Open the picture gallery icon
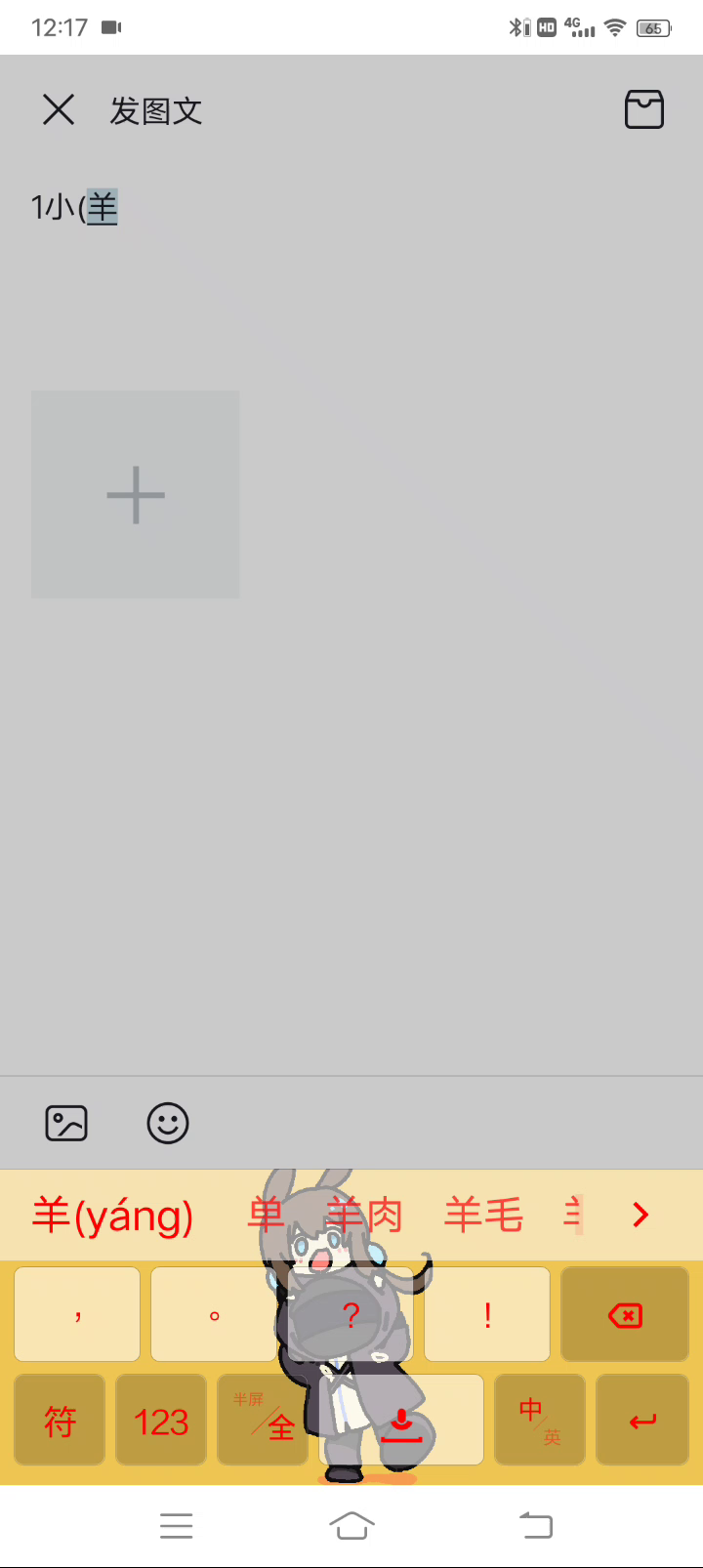The image size is (703, 1568). click(66, 1123)
